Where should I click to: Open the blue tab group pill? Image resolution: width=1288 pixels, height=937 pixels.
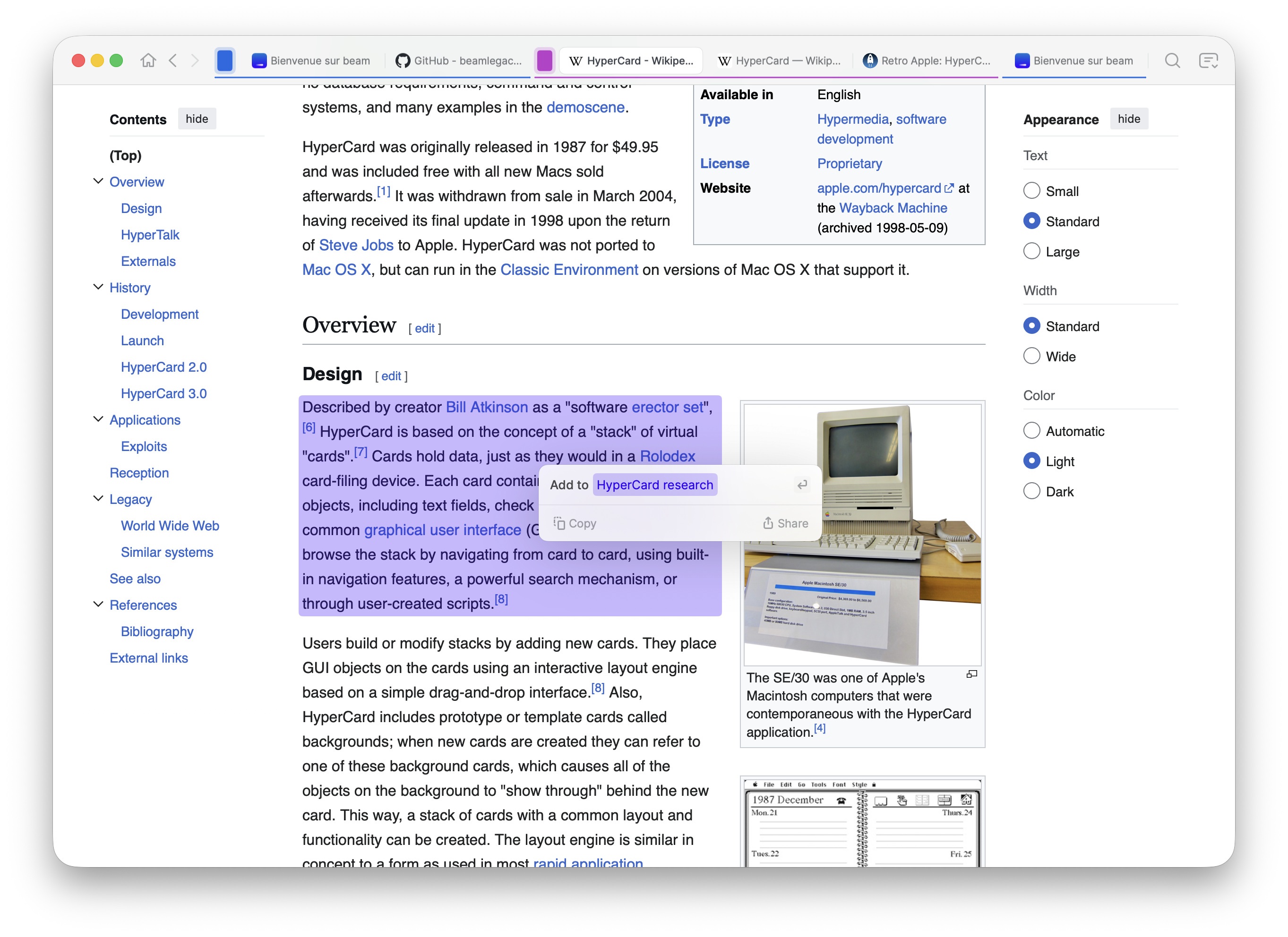click(x=225, y=60)
